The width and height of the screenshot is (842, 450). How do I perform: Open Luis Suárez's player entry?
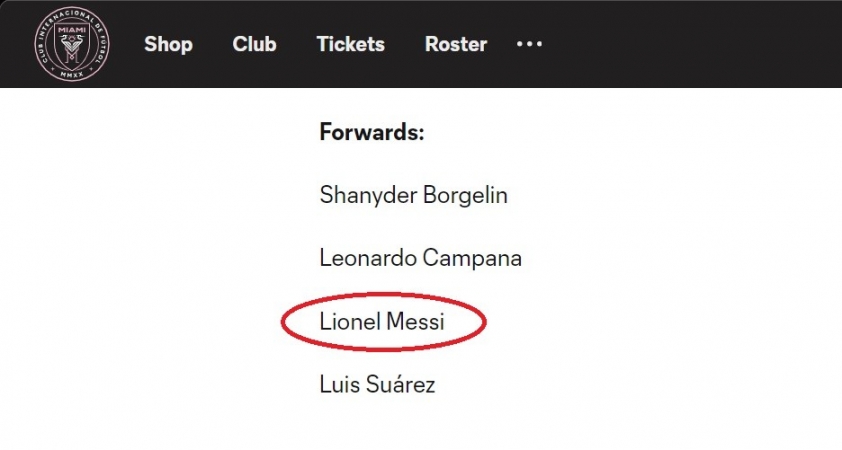pos(377,384)
